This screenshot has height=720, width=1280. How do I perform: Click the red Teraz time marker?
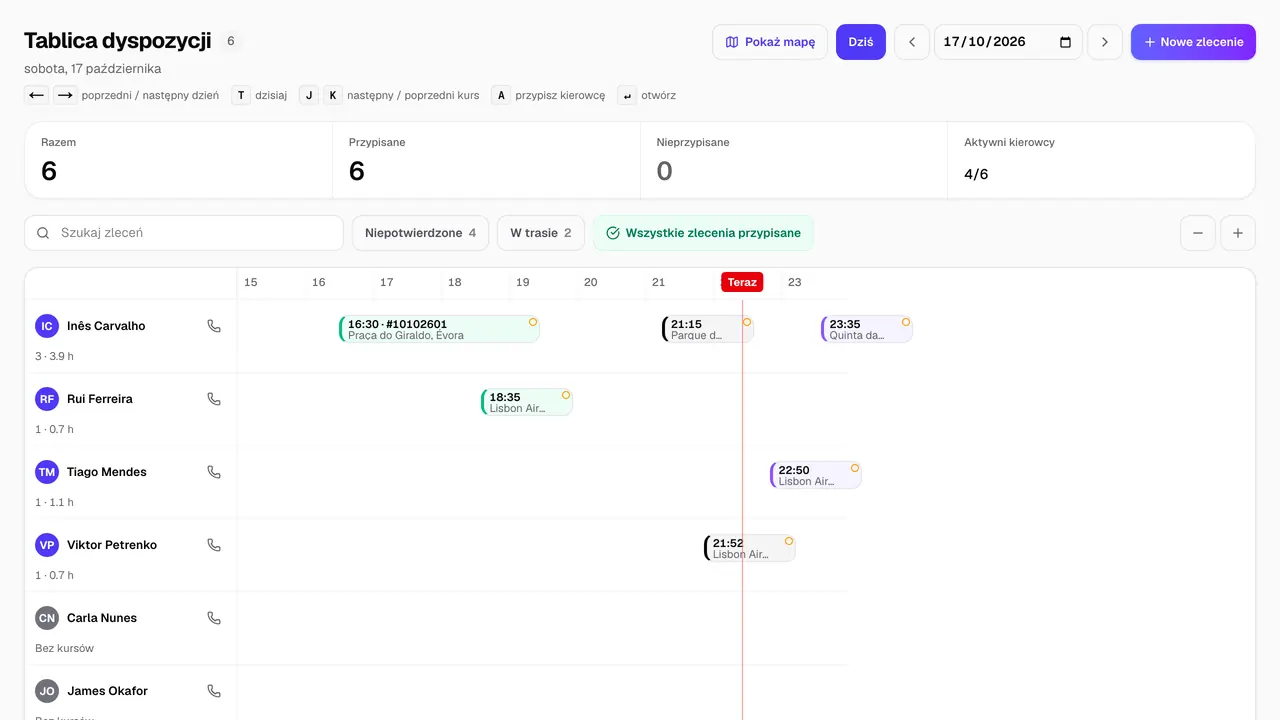click(x=742, y=282)
